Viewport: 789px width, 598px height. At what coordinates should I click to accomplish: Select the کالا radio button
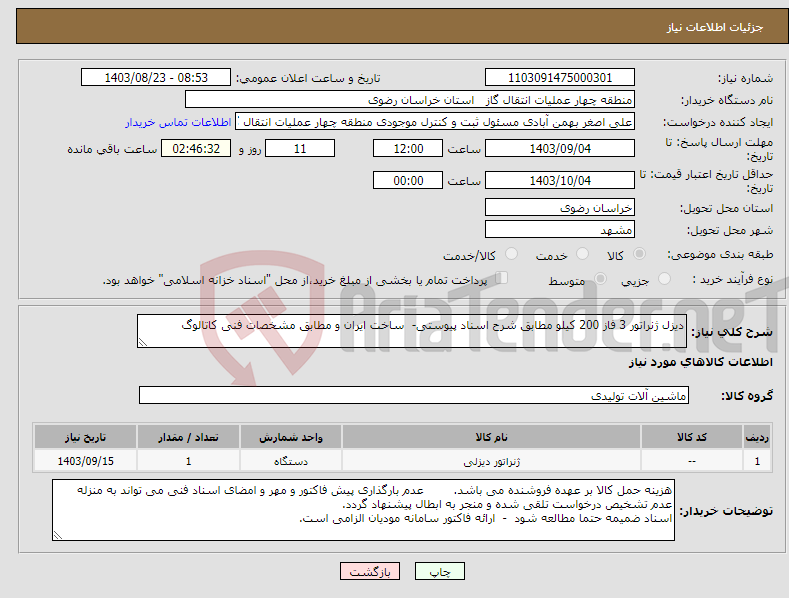click(639, 254)
